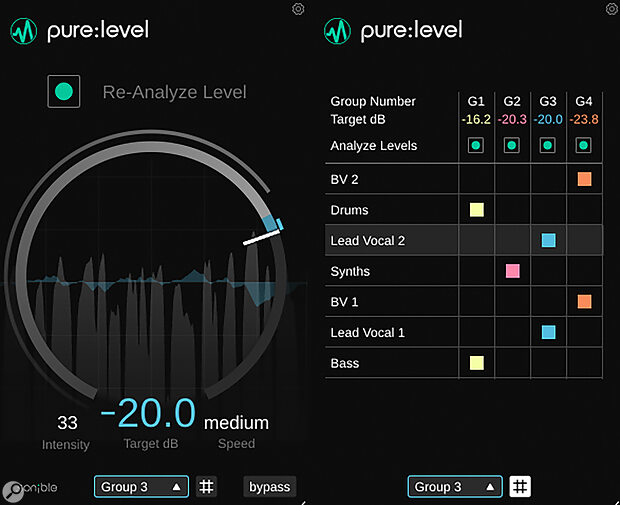Click BV 2 orange G4 assignment square
Screen dimensions: 620x505
click(584, 179)
